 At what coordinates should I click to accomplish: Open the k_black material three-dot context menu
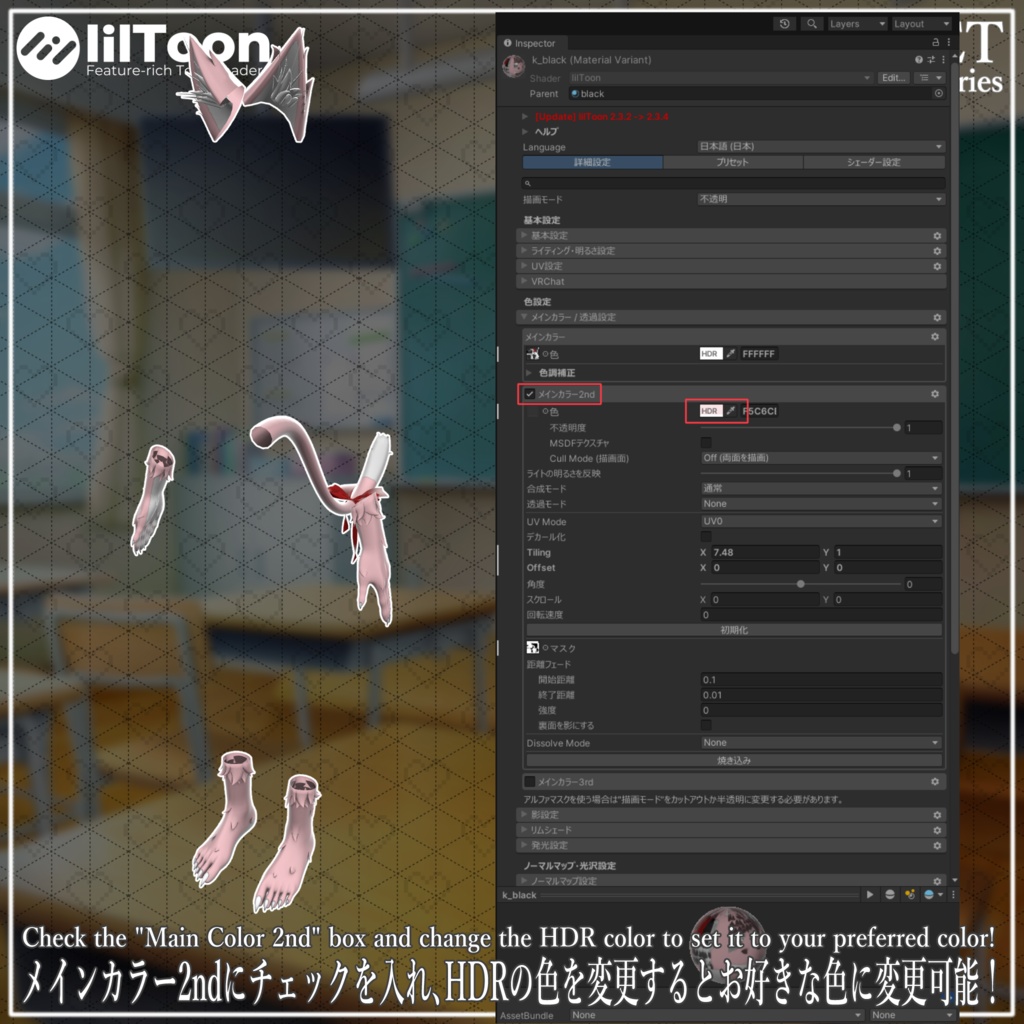[943, 59]
